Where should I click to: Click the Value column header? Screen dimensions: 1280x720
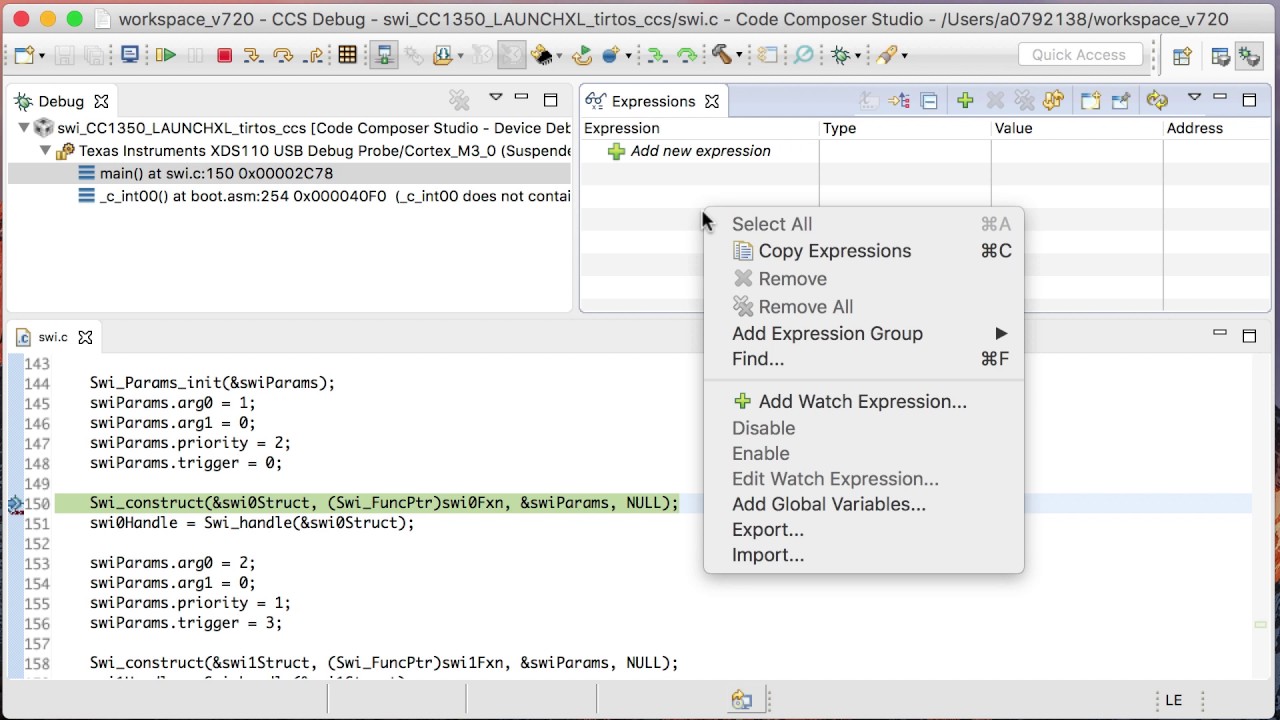(1076, 128)
